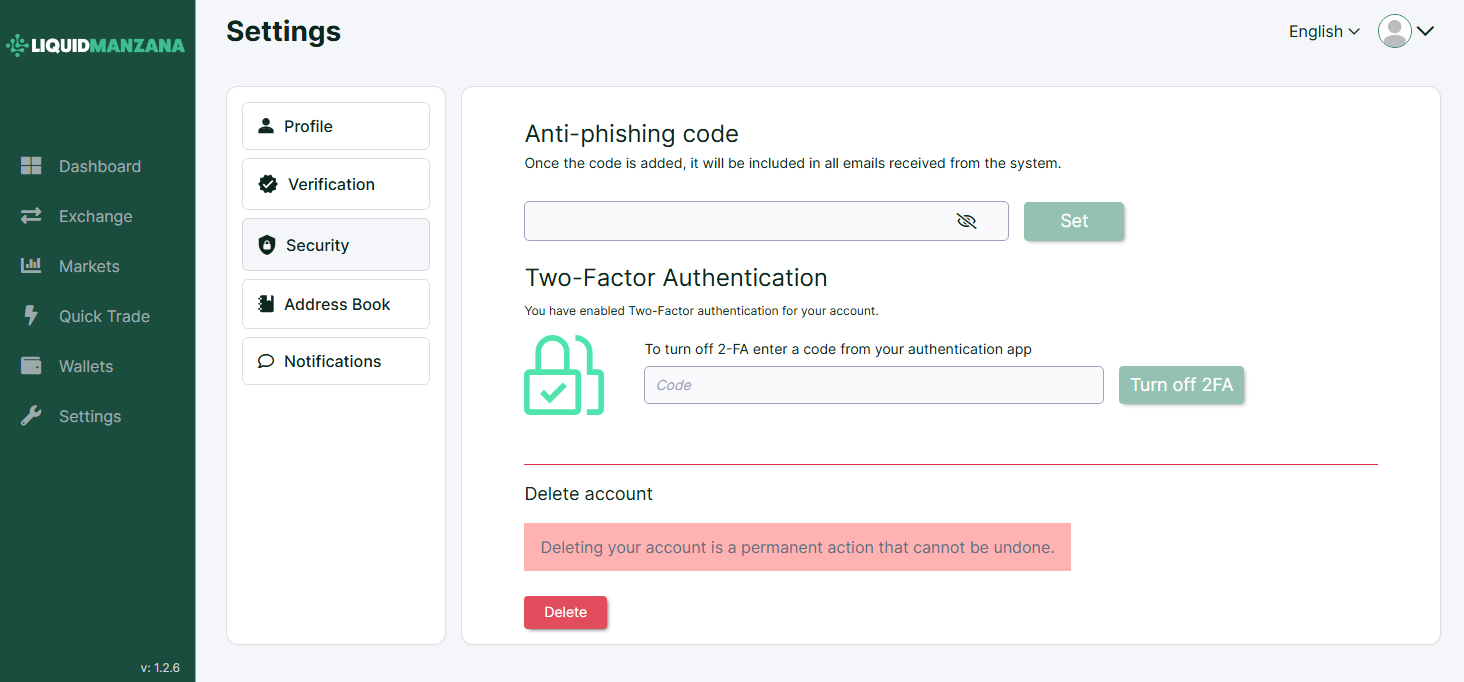Toggle anti-phishing code visibility eye

click(x=966, y=221)
